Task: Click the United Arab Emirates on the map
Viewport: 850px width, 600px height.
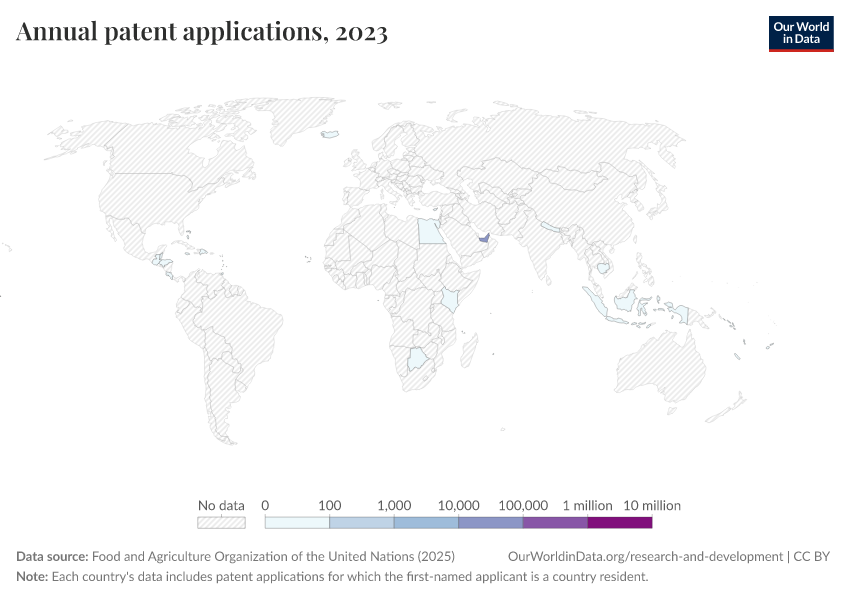Action: (483, 239)
